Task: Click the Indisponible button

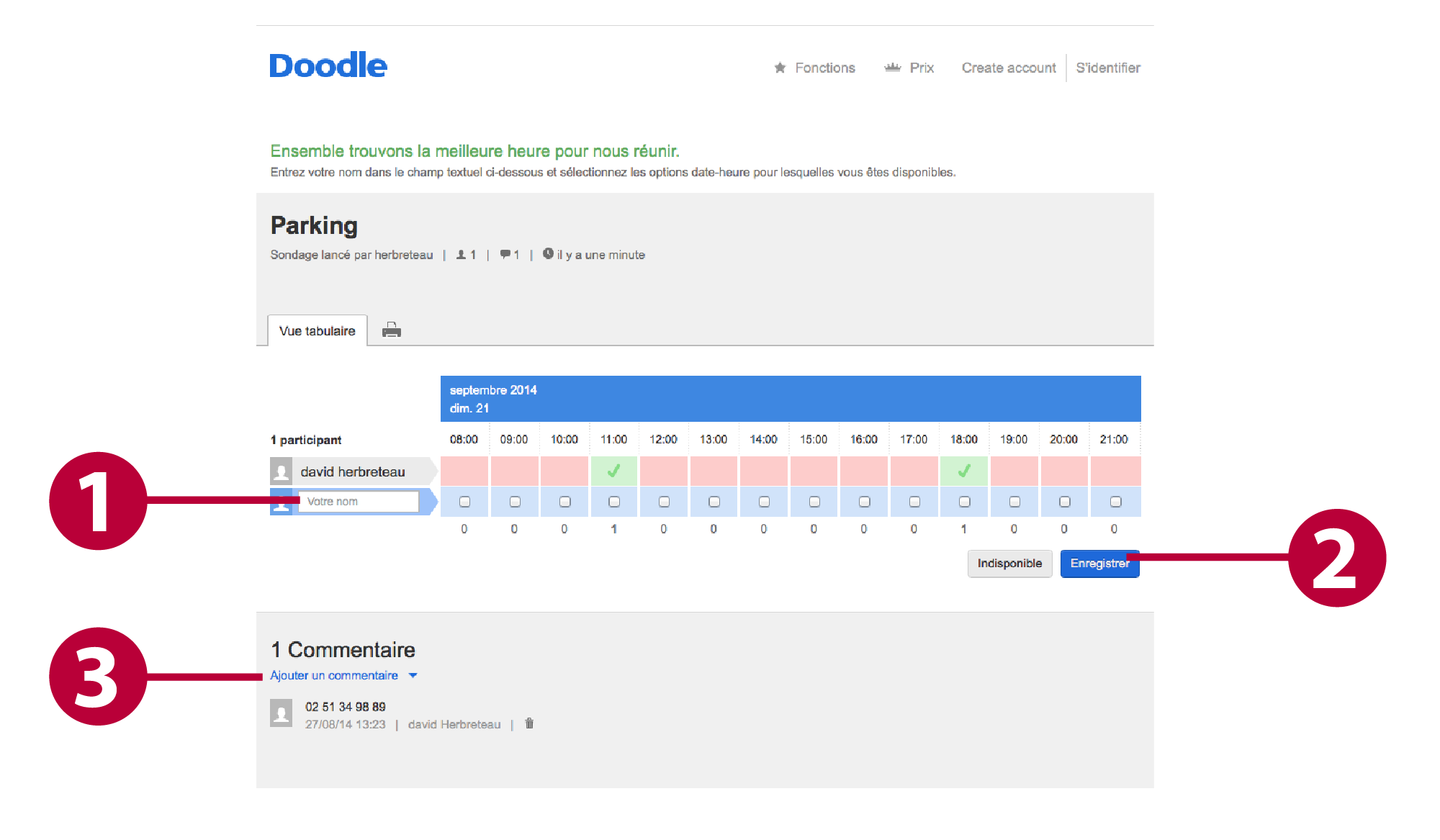Action: point(1009,563)
